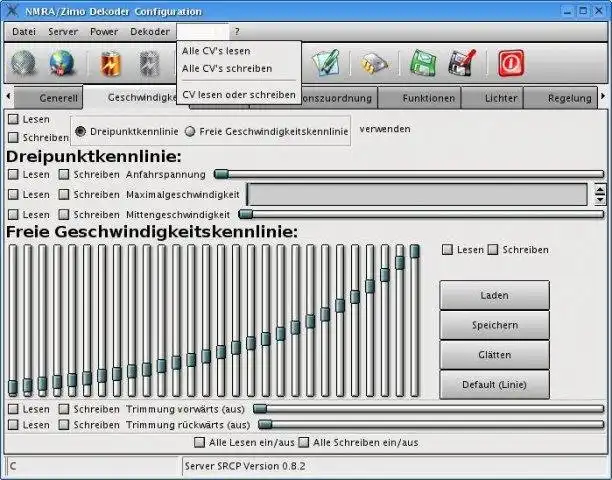Click the floppy disk with red pen icon

462,62
